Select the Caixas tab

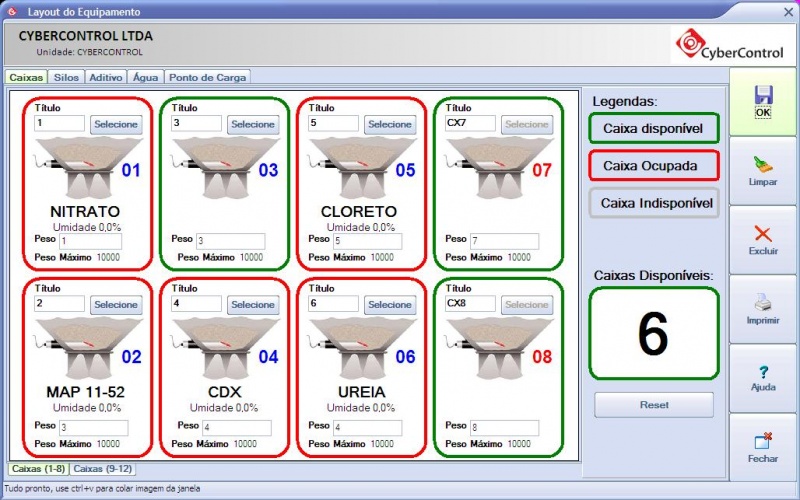[26, 77]
